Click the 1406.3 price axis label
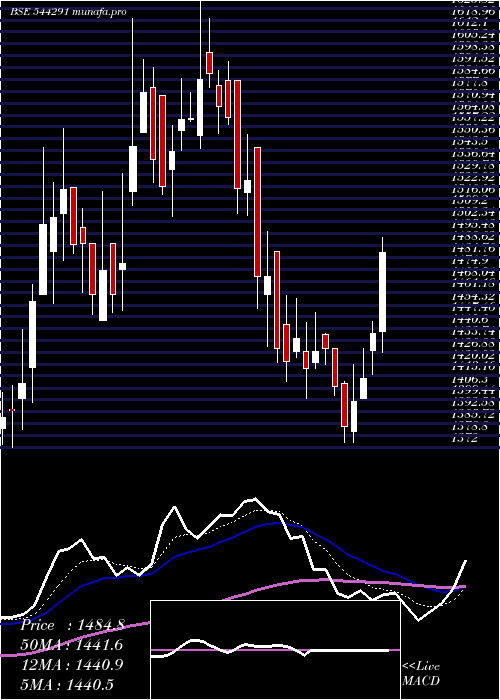 (469, 379)
